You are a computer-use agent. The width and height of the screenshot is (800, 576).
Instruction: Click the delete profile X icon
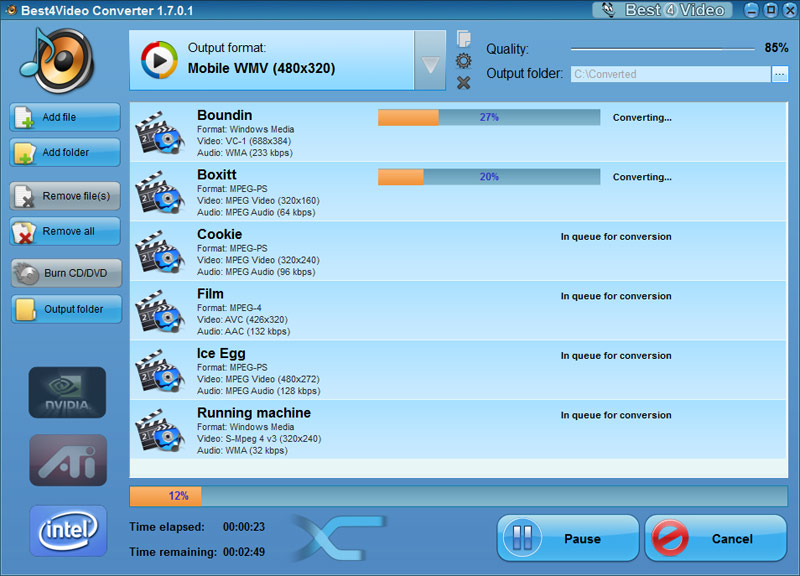coord(463,83)
